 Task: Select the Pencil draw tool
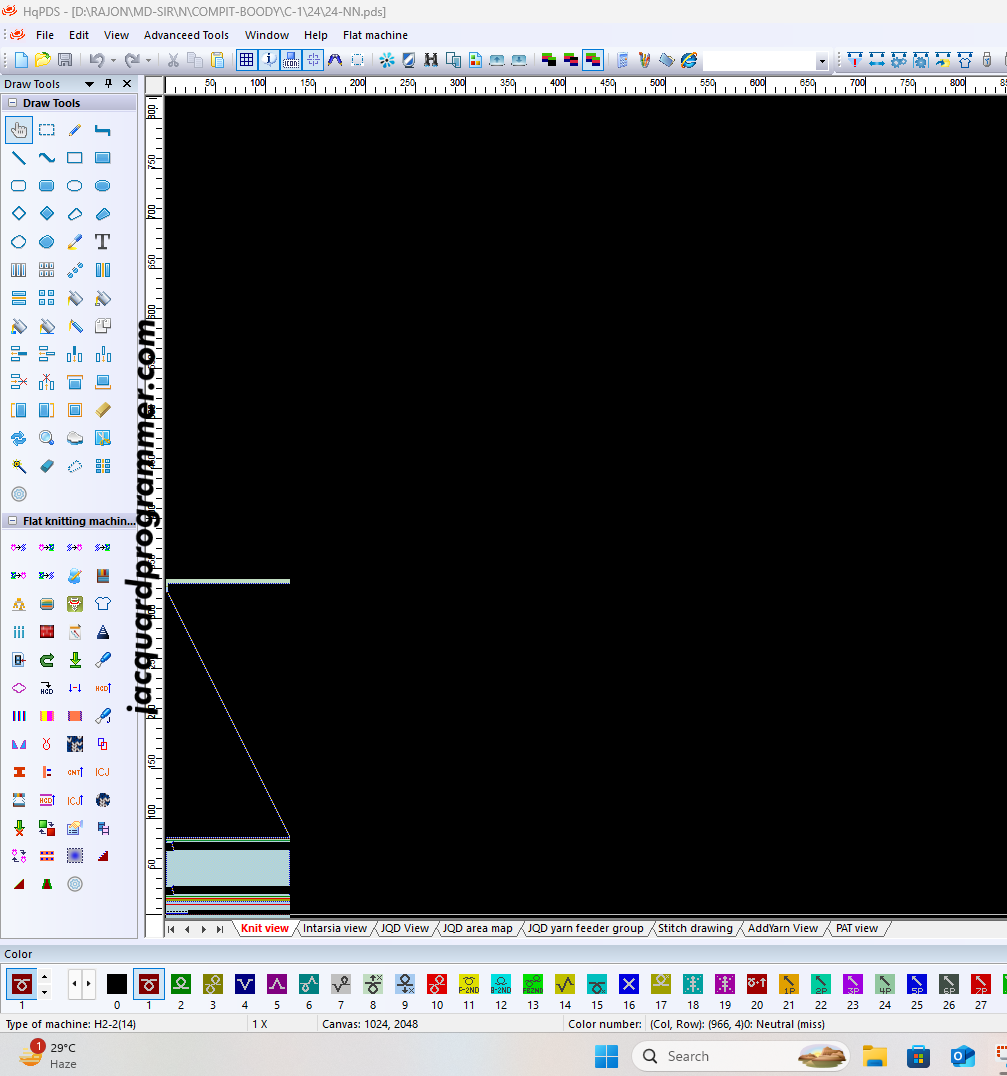tap(75, 130)
